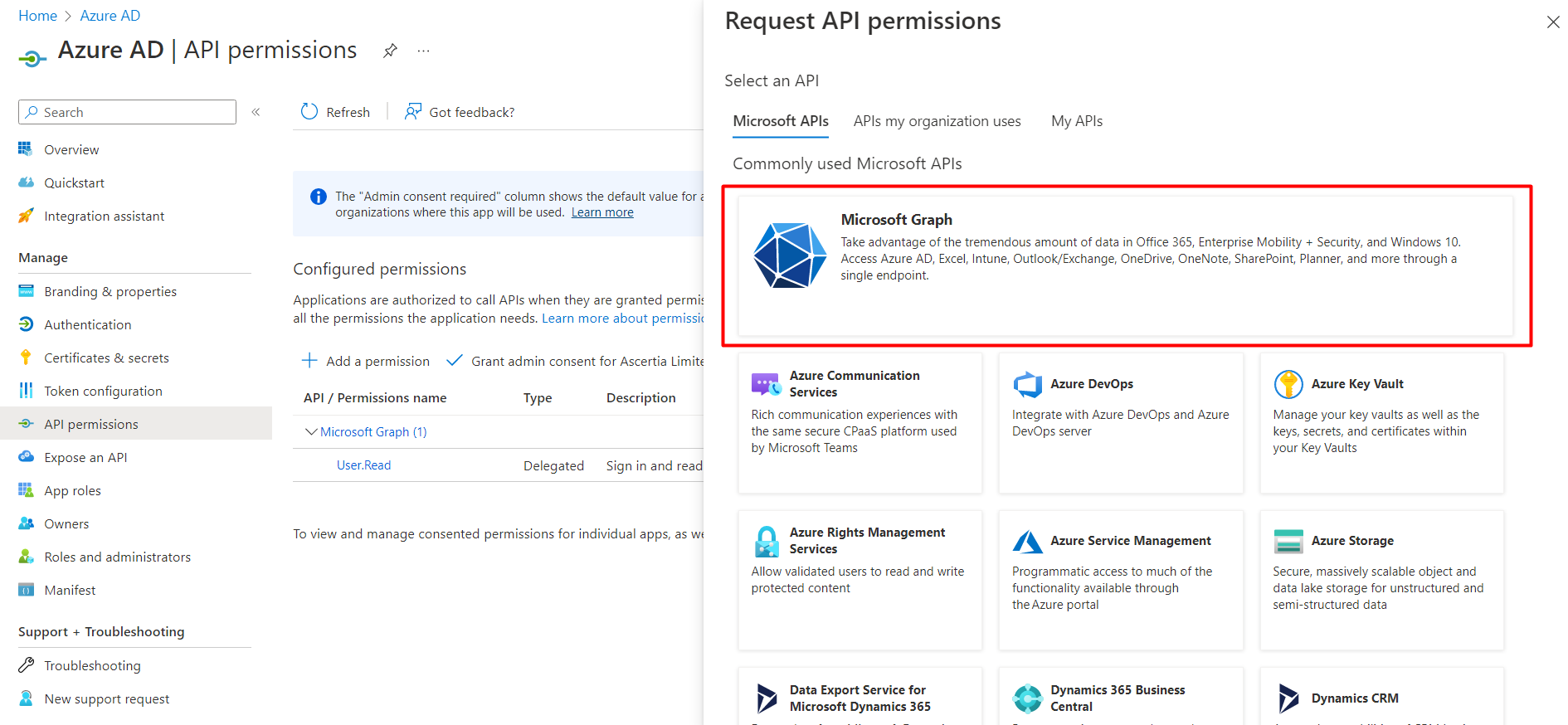Viewport: 1568px width, 725px height.
Task: Click the Integration assistant rocket icon
Action: [x=26, y=216]
